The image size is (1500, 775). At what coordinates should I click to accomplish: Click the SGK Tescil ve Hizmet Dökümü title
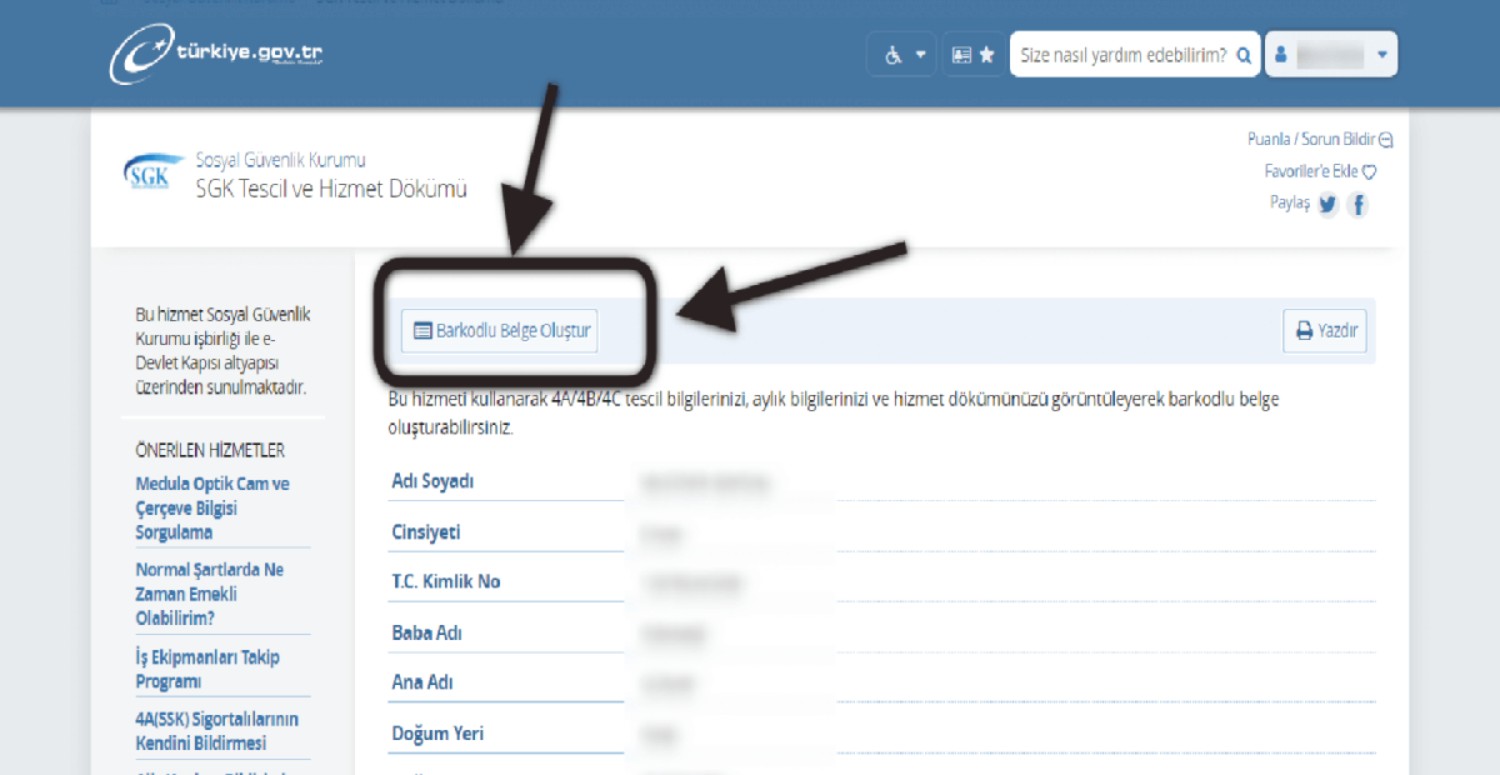click(331, 189)
